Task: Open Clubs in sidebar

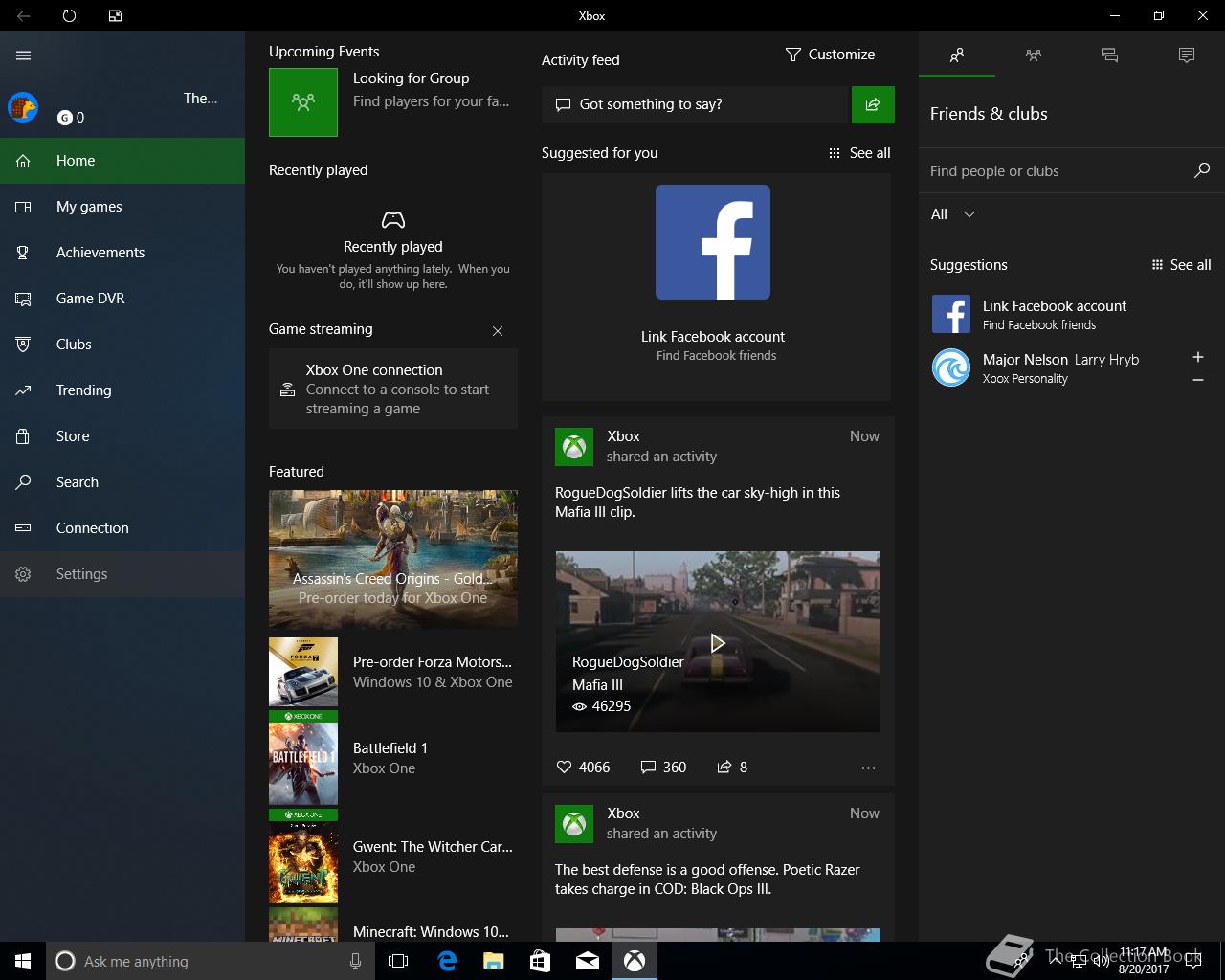Action: (x=122, y=345)
